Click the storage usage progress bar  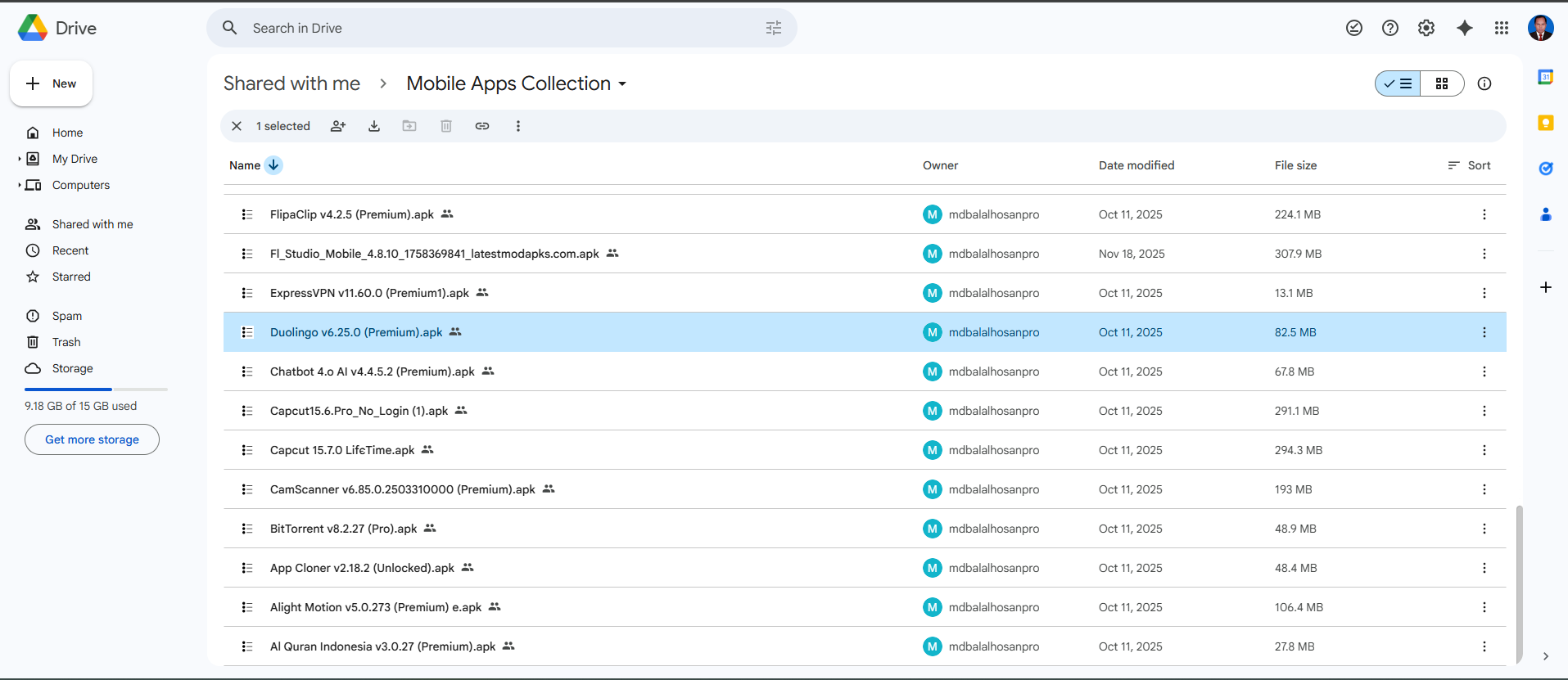click(x=96, y=390)
